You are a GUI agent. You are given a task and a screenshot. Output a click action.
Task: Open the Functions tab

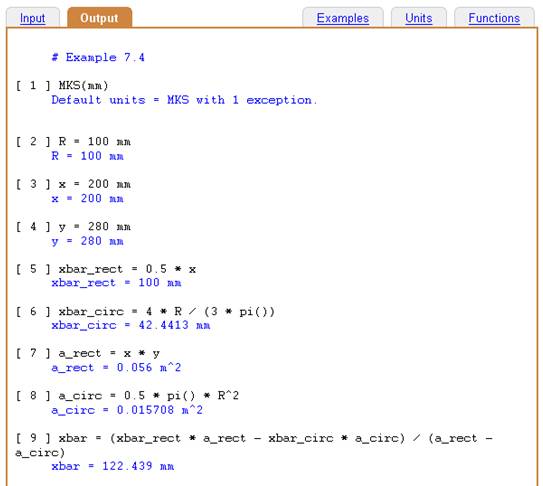[x=494, y=18]
